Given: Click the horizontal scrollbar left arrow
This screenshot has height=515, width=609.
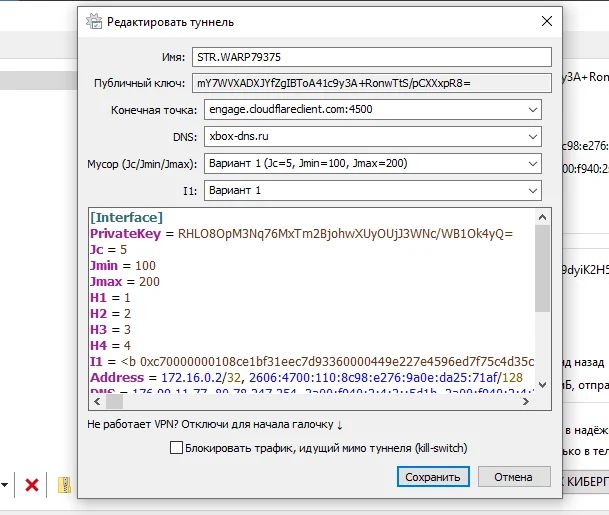Looking at the screenshot, I should (x=98, y=401).
